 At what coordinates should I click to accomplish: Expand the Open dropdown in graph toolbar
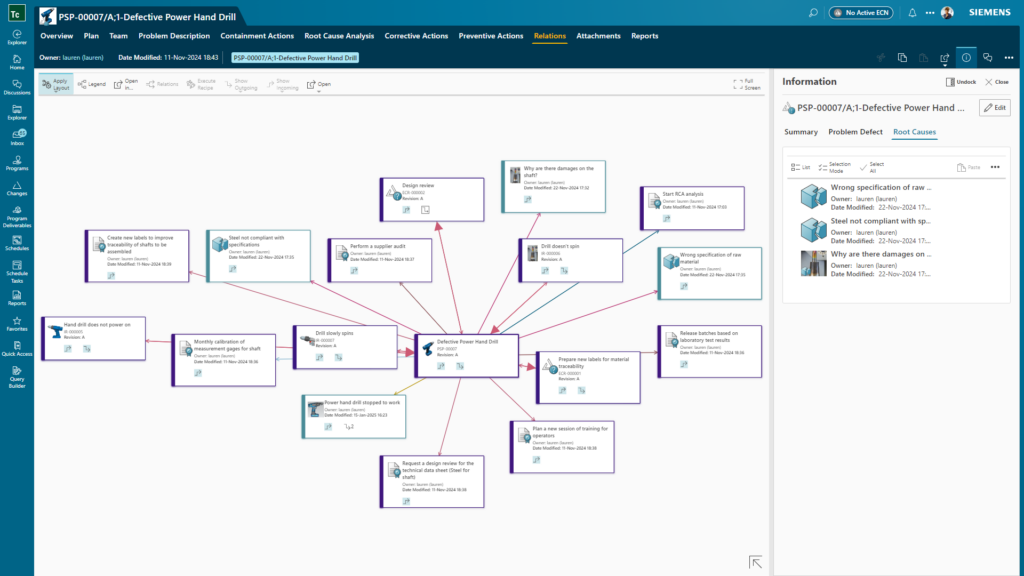319,85
